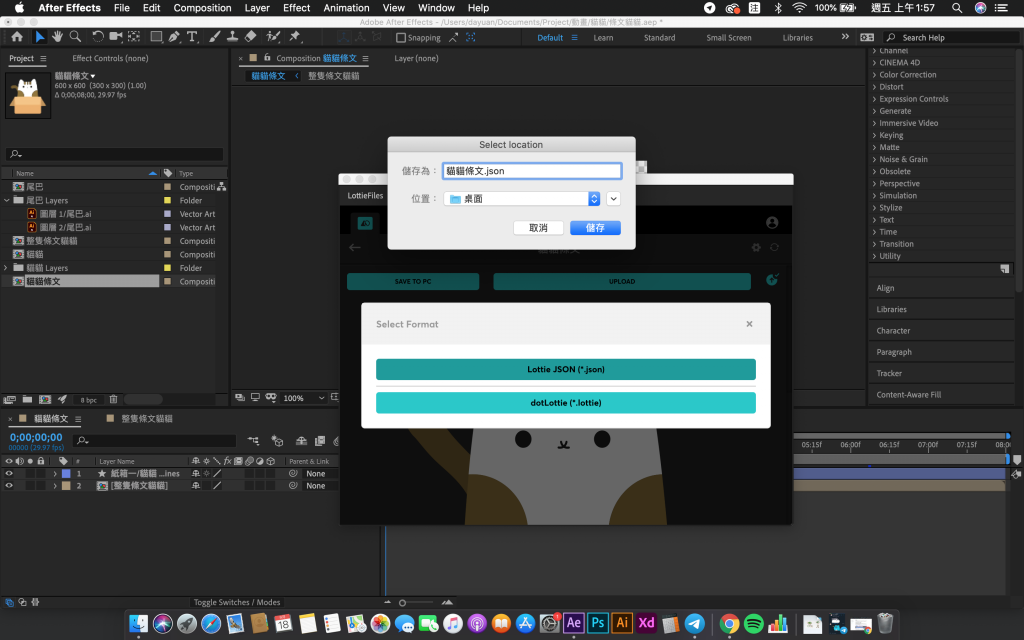Switch to Effect Controls tab
The image size is (1024, 640).
tap(110, 58)
